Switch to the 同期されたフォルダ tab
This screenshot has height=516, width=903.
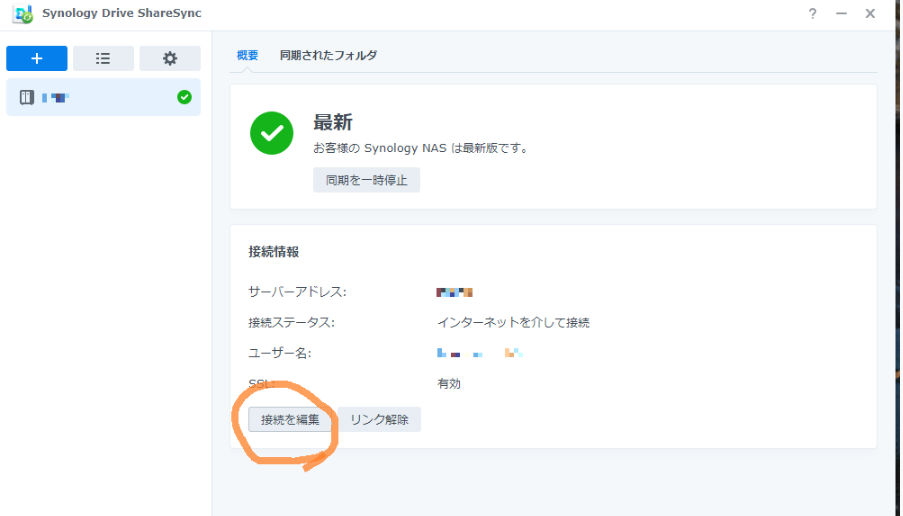[x=328, y=55]
